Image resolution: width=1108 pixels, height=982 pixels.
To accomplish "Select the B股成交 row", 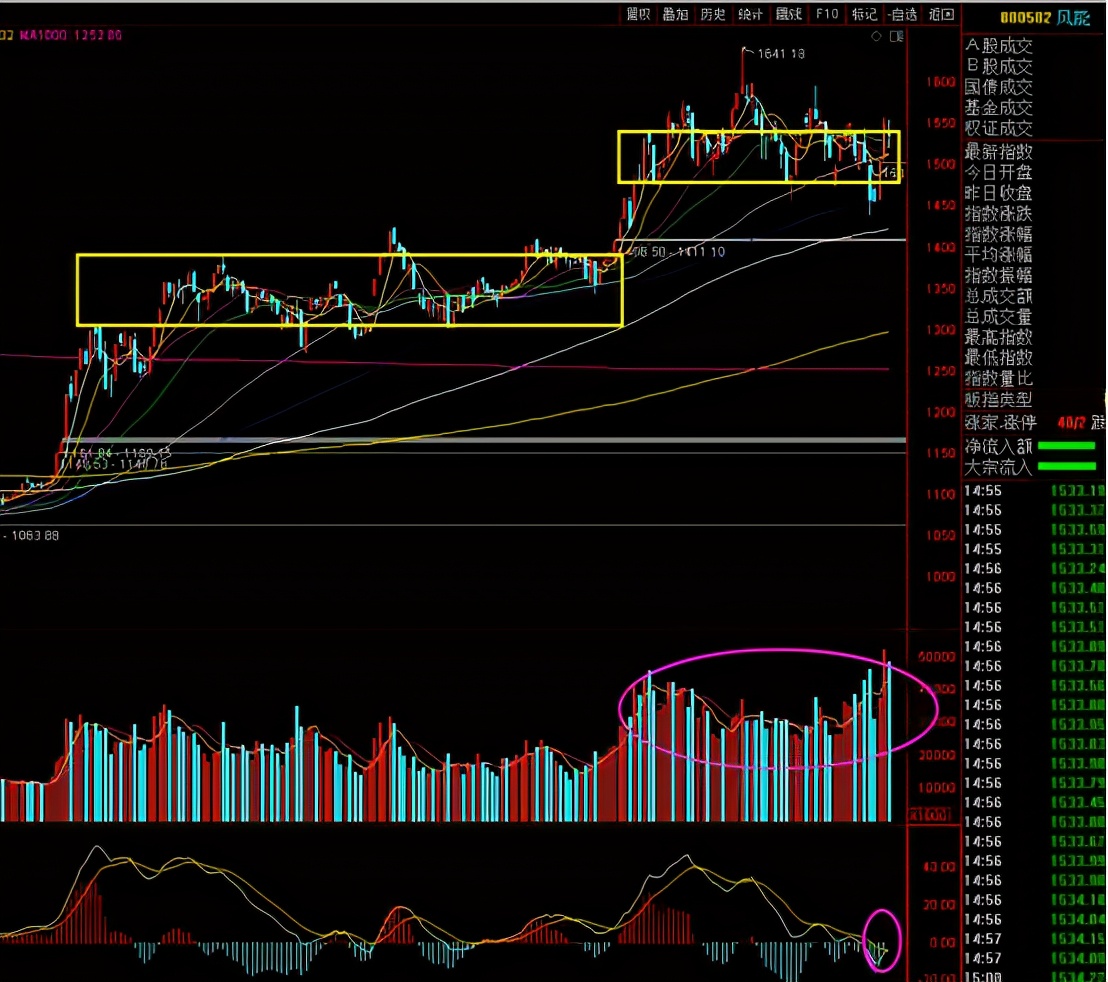I will [998, 66].
